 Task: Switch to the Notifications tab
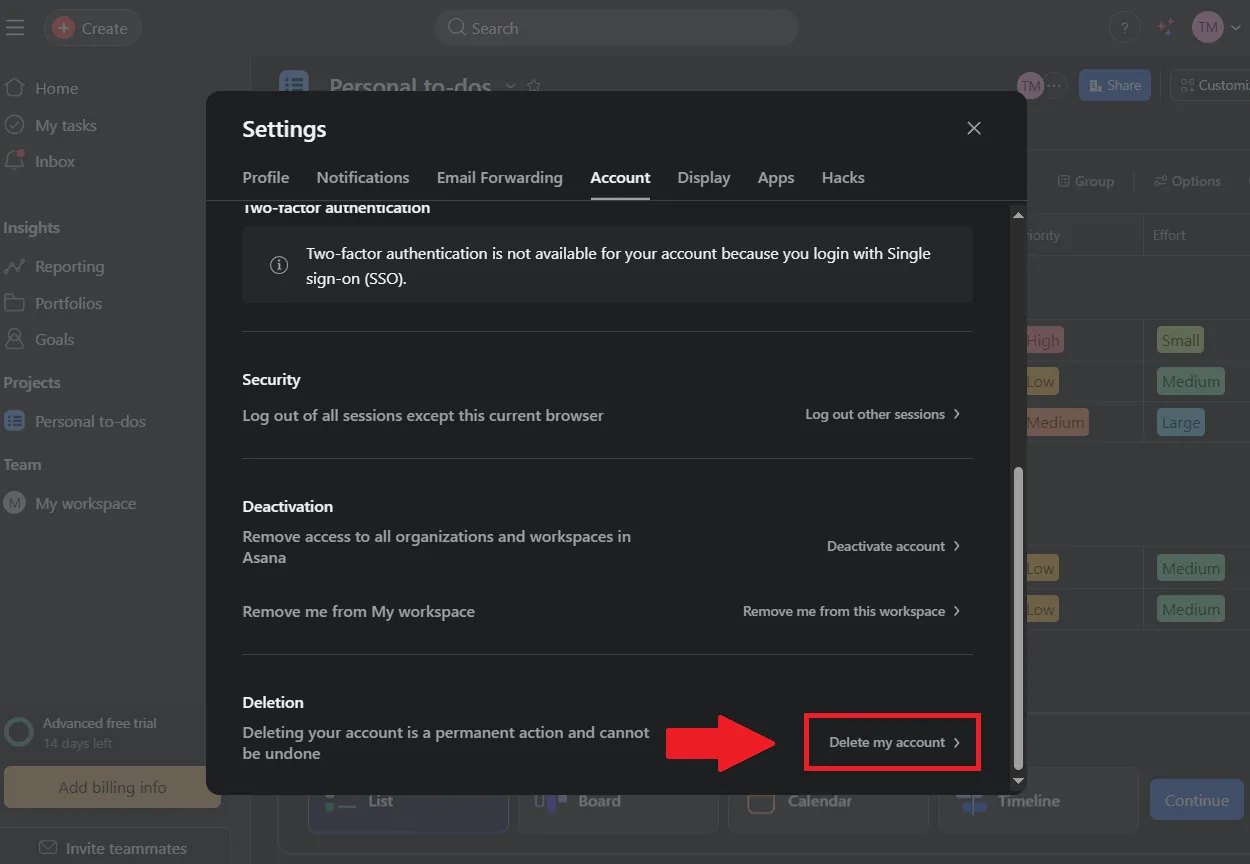click(363, 177)
